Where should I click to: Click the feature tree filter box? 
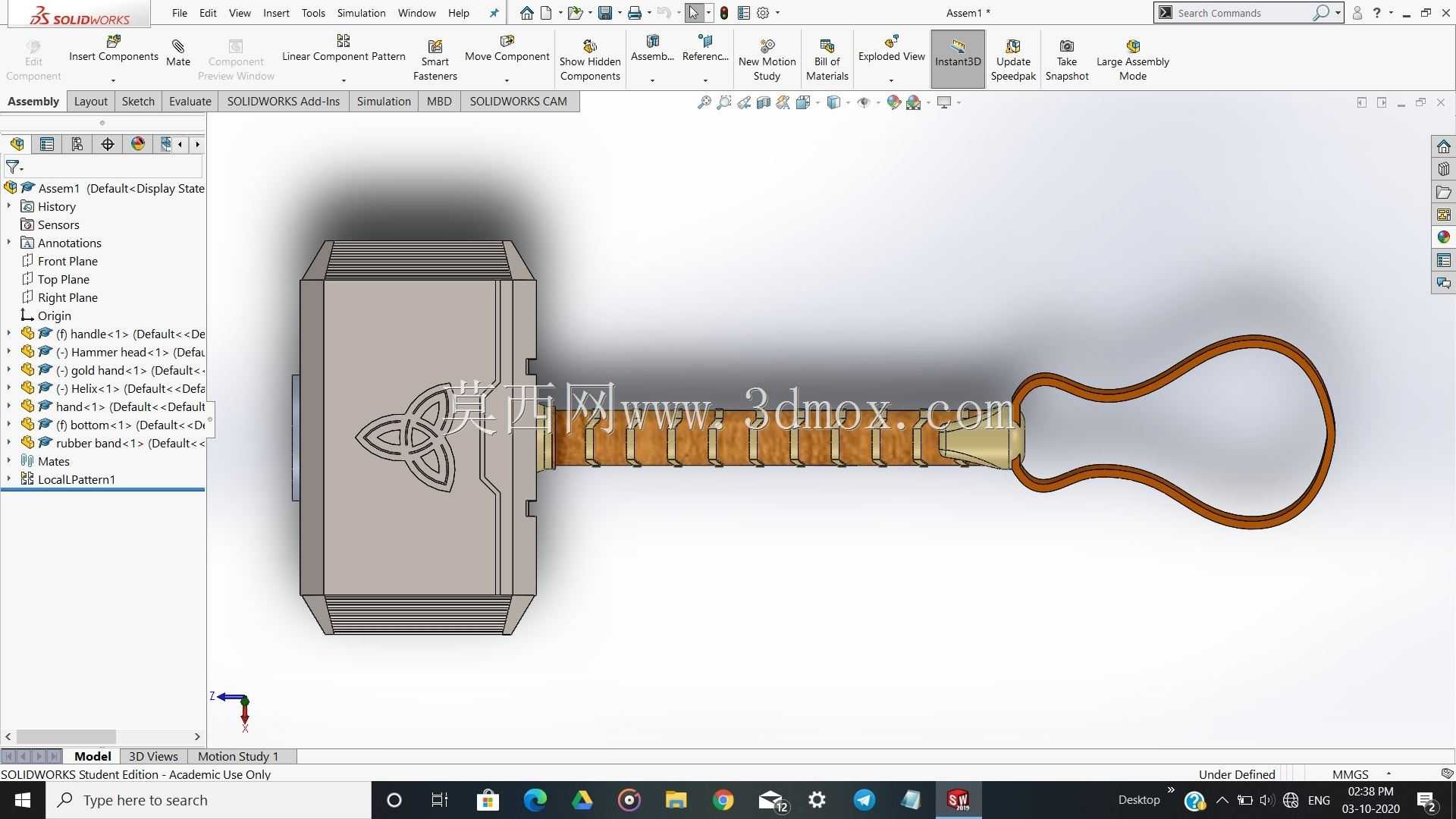point(103,167)
